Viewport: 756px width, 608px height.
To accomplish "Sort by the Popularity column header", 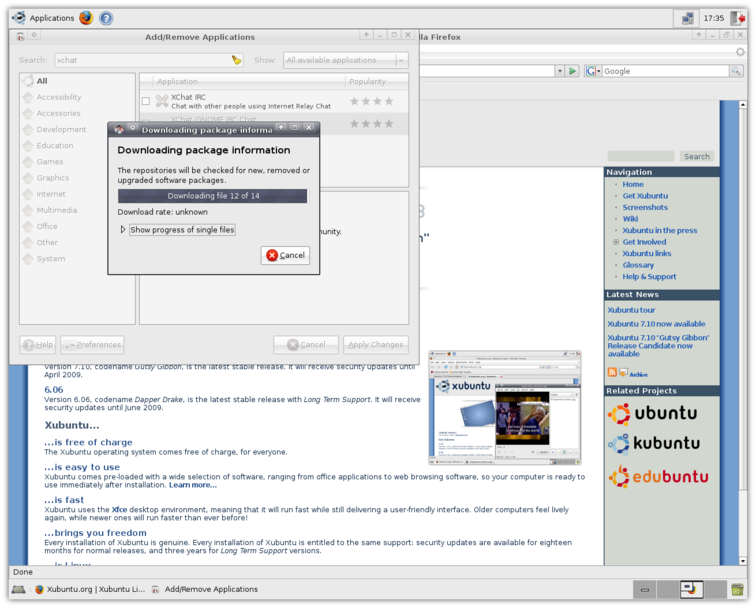I will pos(377,81).
